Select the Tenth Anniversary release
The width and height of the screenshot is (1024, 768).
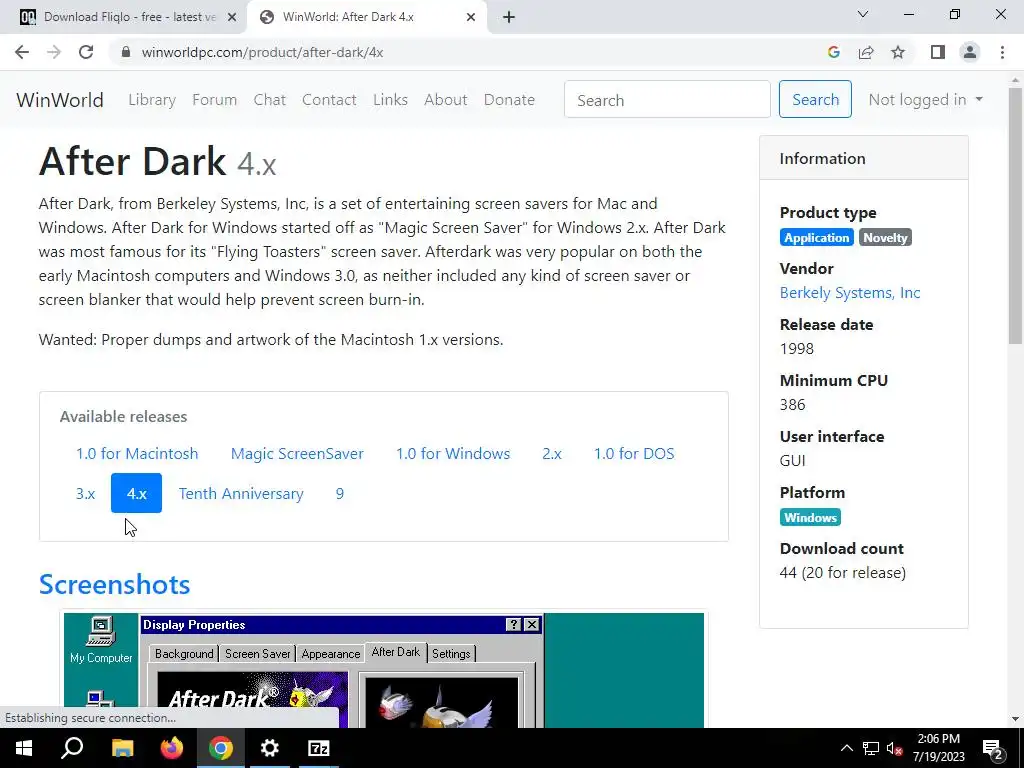(x=241, y=494)
